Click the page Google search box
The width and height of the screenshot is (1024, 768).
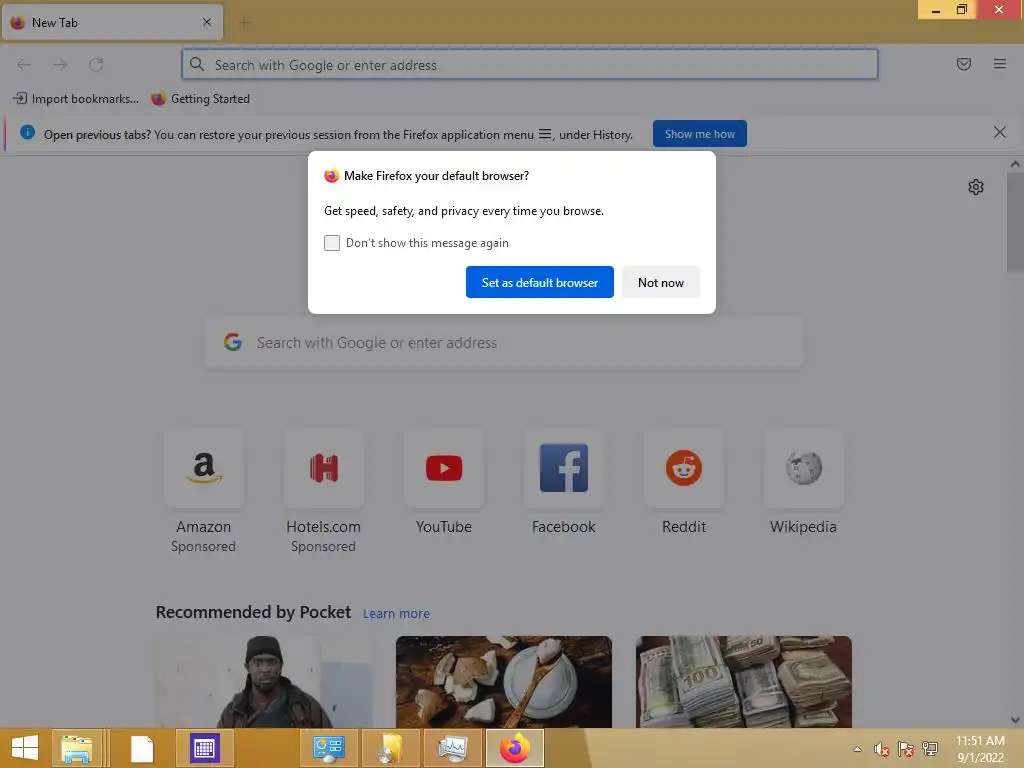click(x=504, y=343)
